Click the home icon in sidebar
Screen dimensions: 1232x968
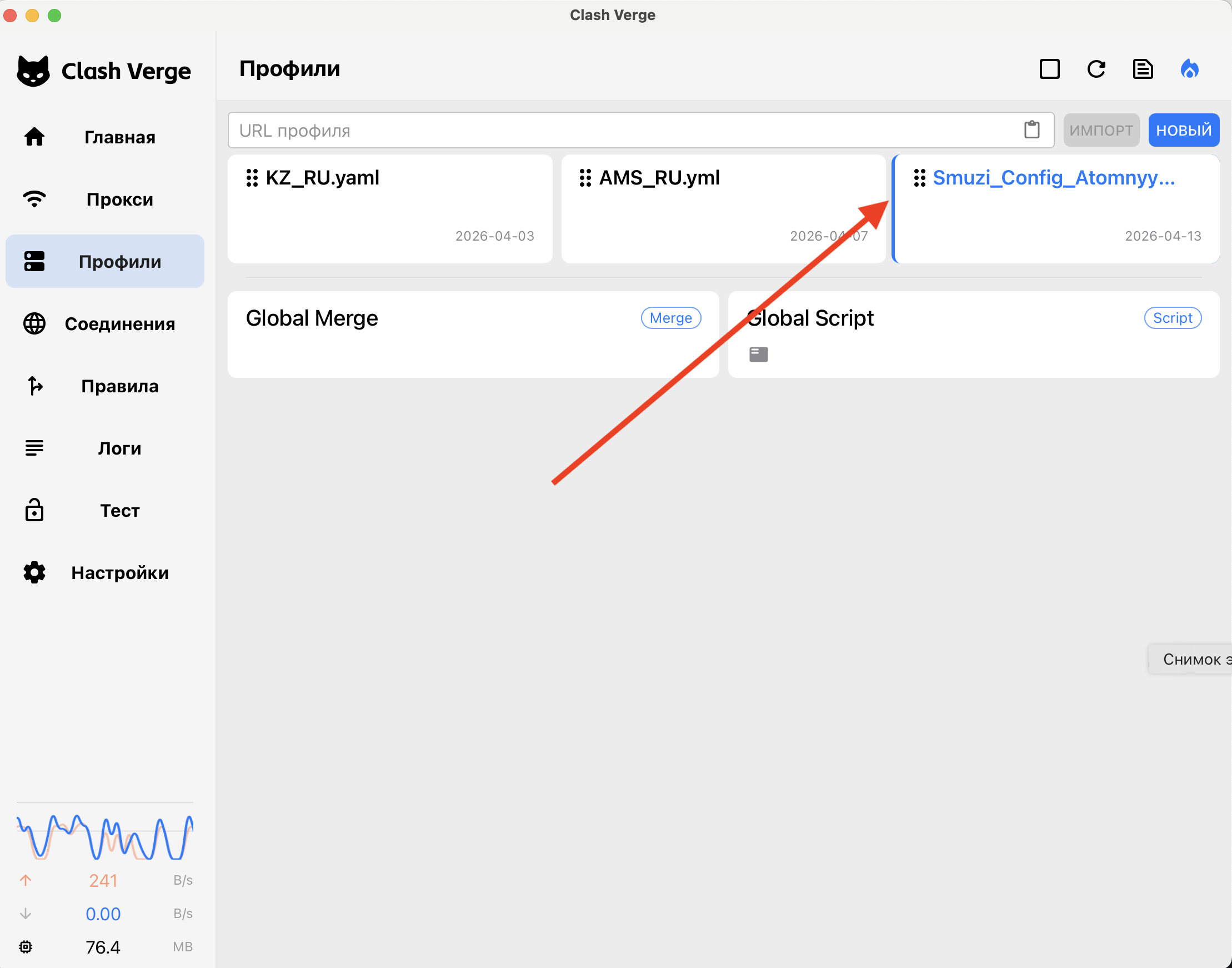coord(34,137)
